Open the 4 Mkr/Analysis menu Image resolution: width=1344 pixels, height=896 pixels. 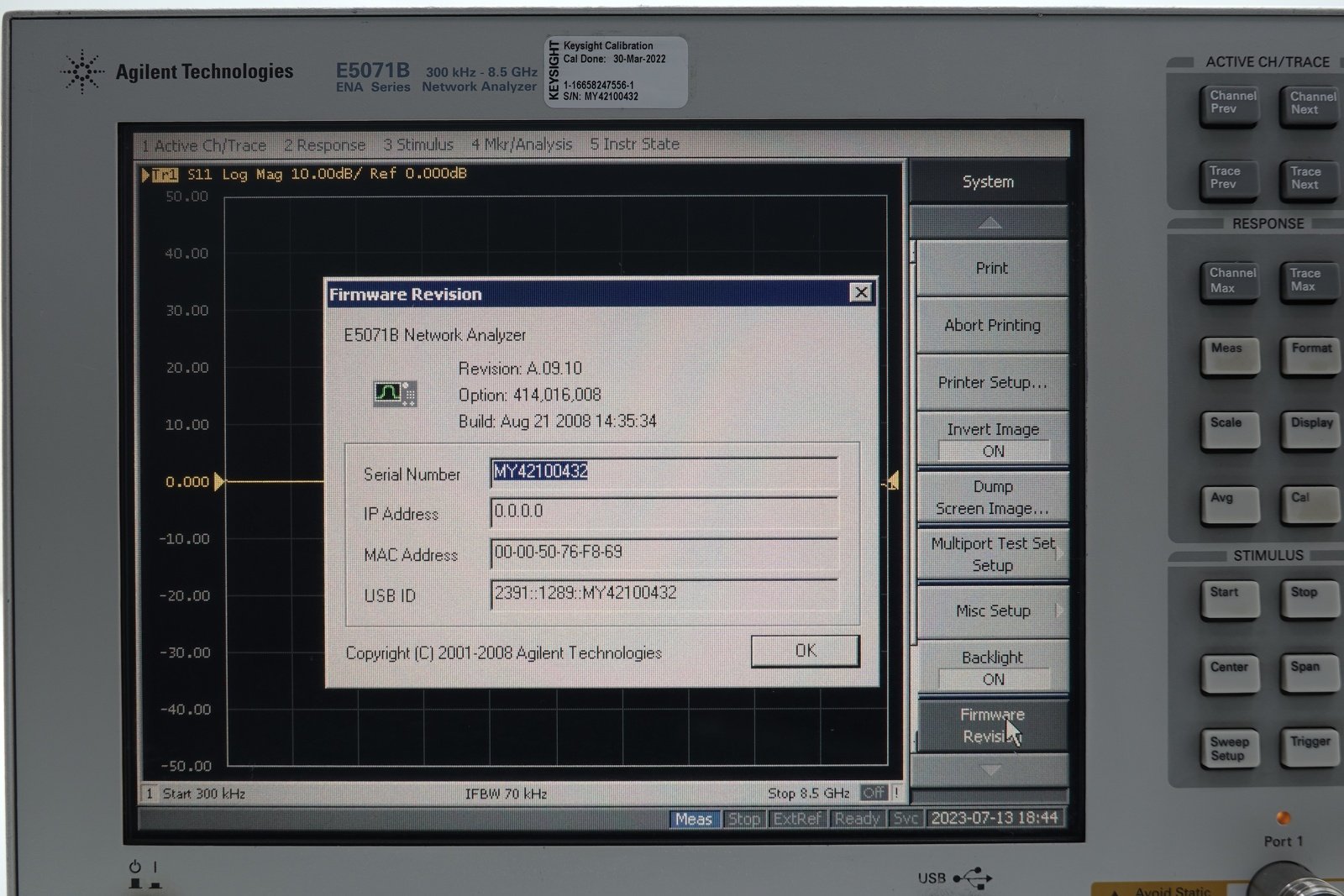[521, 144]
